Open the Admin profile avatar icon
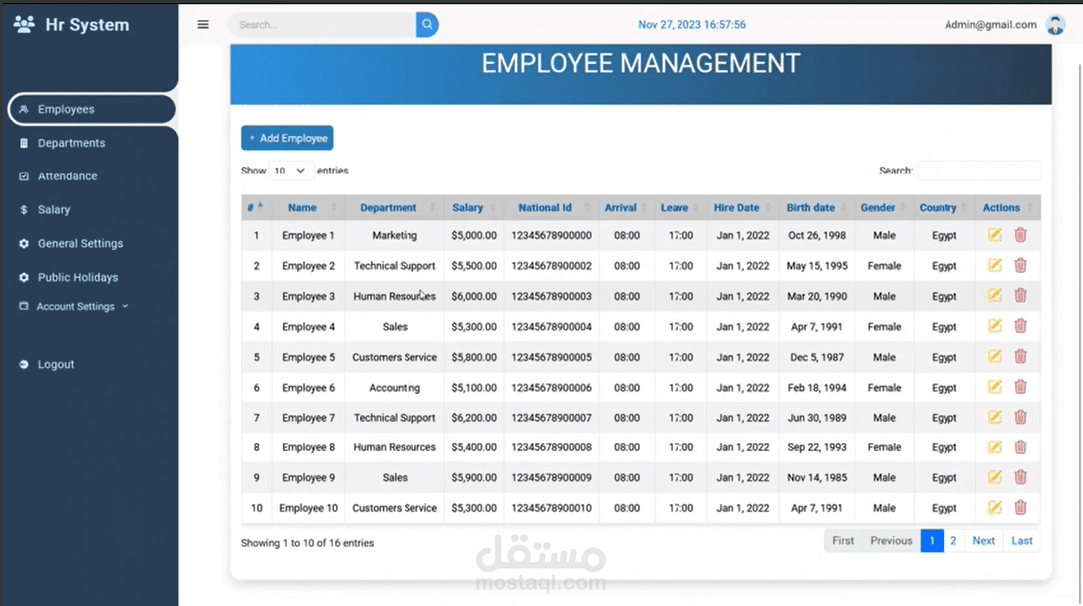The height and width of the screenshot is (606, 1083). tap(1056, 24)
